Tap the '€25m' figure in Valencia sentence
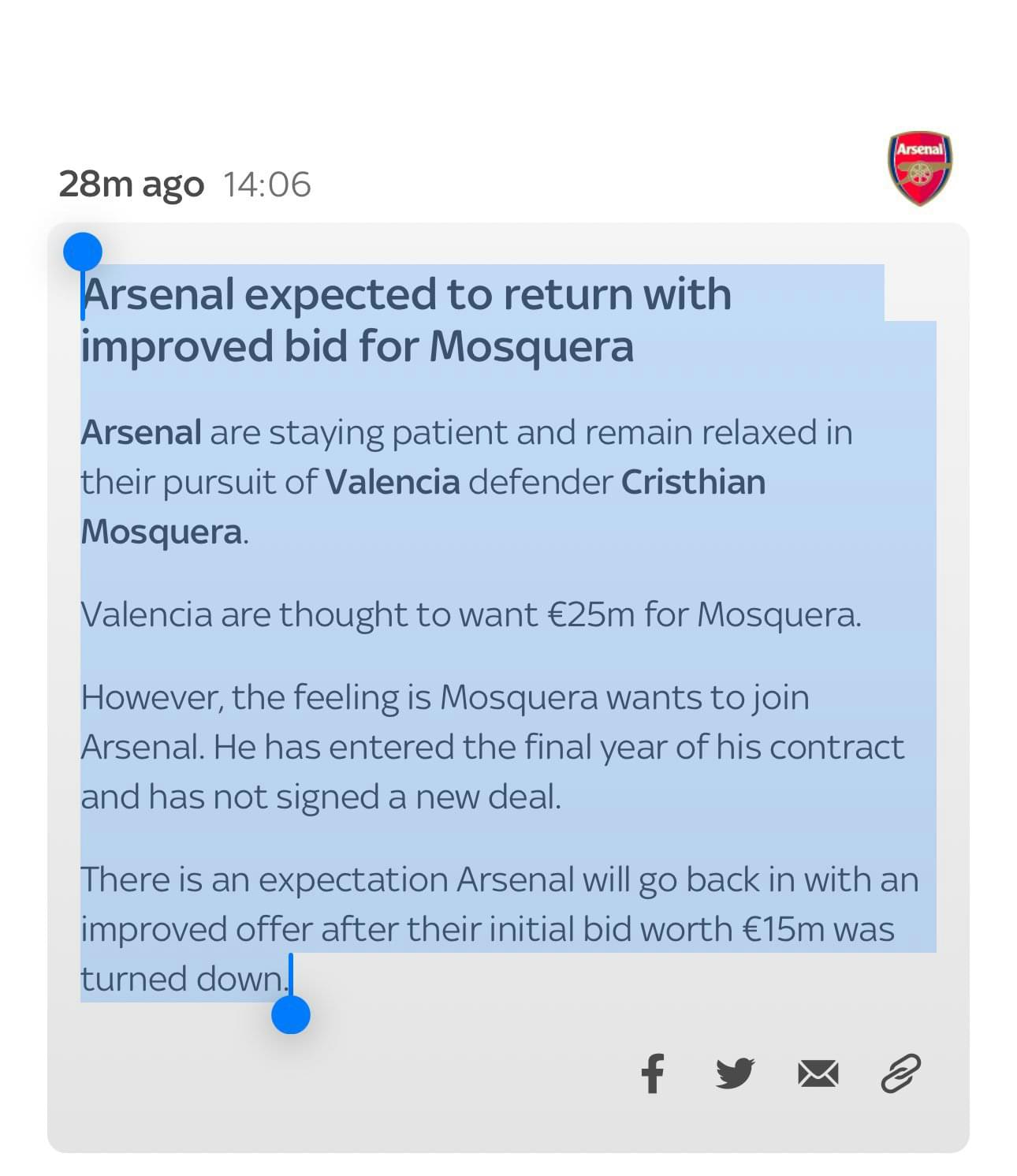 [591, 614]
